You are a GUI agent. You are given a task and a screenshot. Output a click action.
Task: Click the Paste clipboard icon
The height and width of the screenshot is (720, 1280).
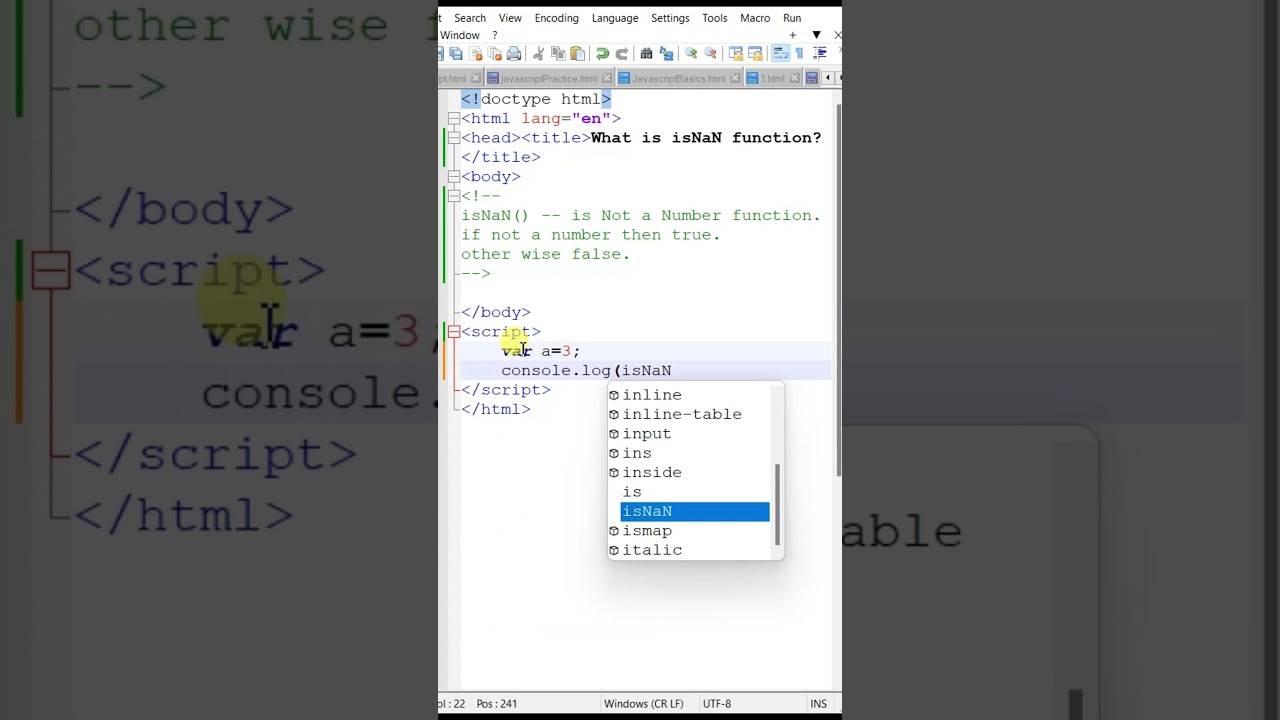(578, 53)
